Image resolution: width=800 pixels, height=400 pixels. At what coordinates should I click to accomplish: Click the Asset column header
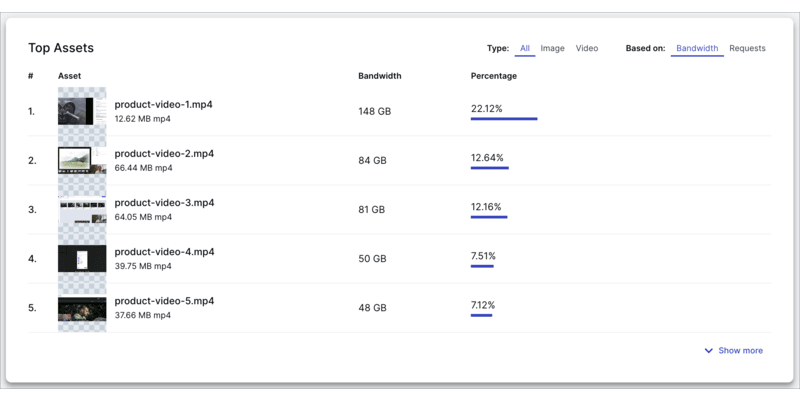coord(69,76)
